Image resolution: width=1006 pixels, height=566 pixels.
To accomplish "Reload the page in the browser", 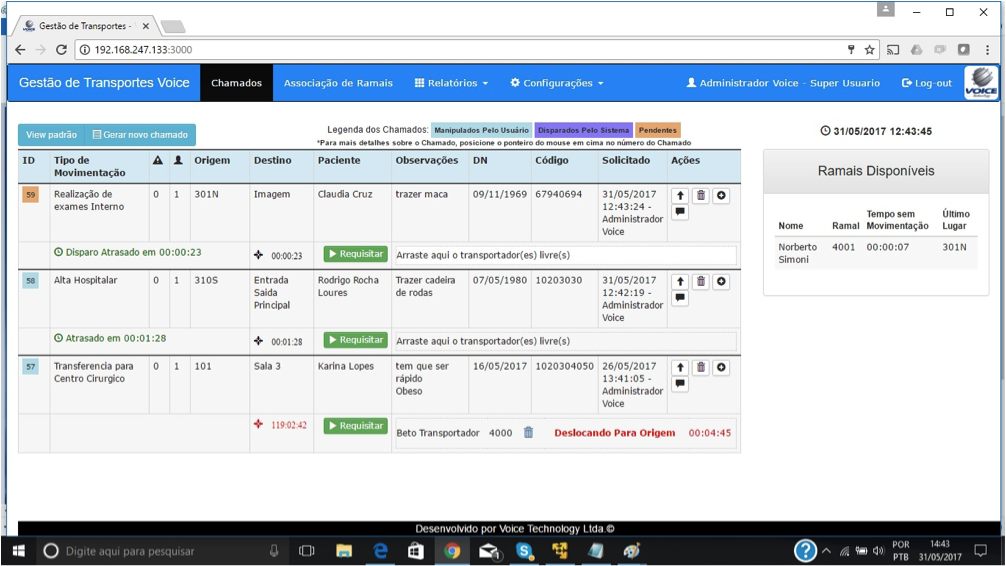I will pos(61,49).
